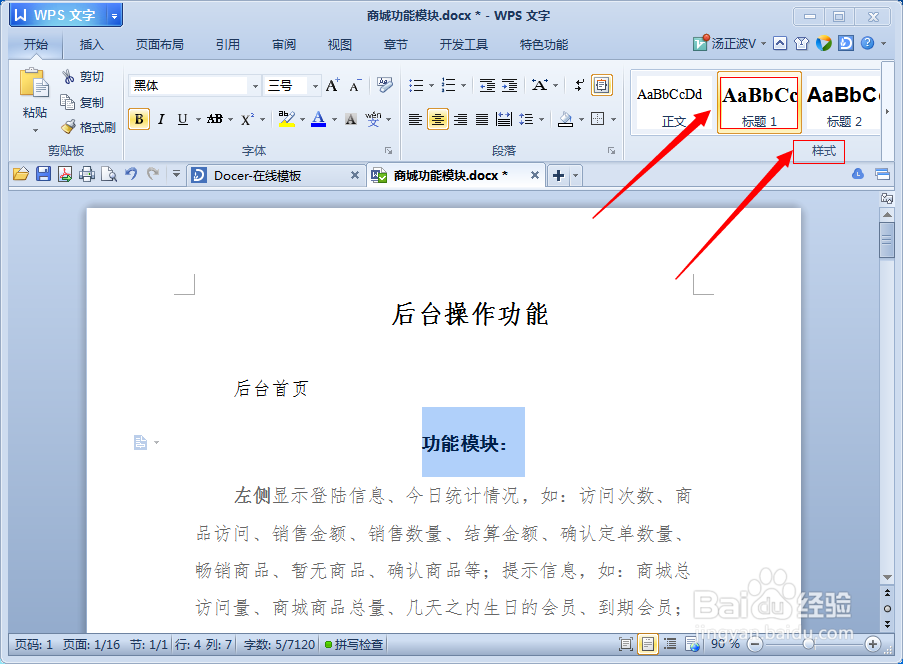Open the font dialog launcher in 字体 group
This screenshot has width=903, height=664.
[389, 151]
